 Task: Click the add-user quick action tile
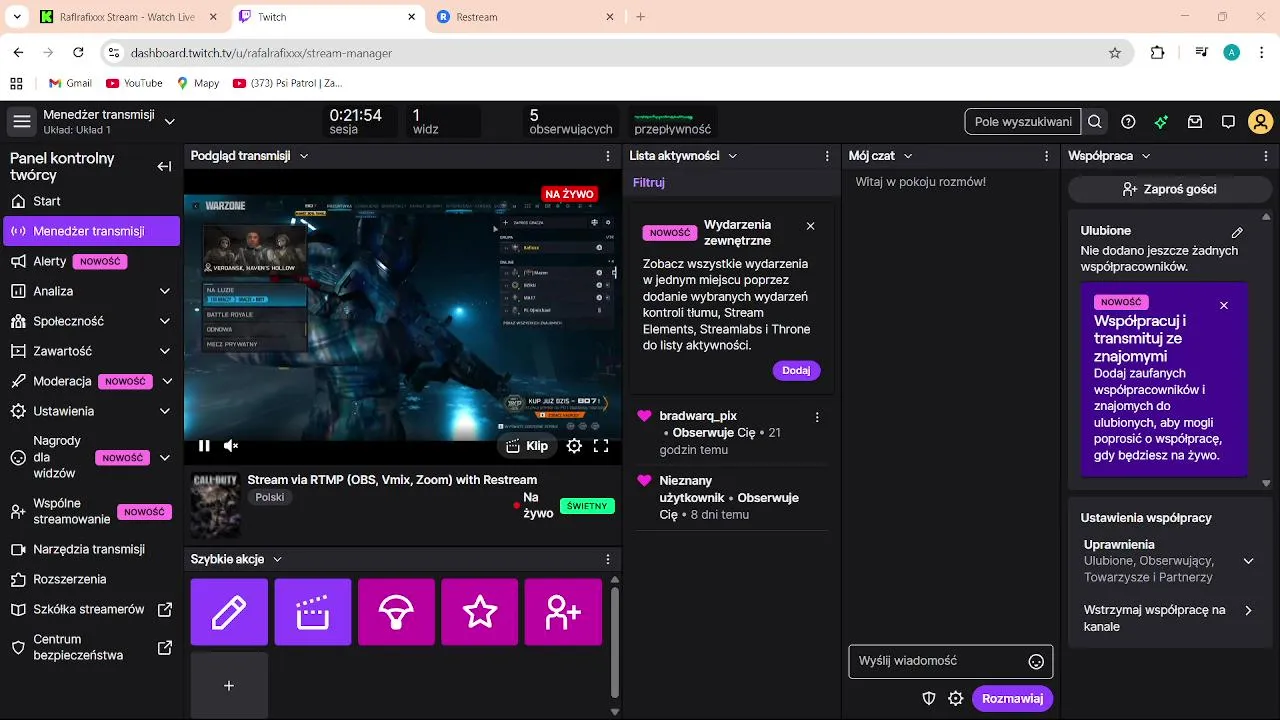coord(563,612)
